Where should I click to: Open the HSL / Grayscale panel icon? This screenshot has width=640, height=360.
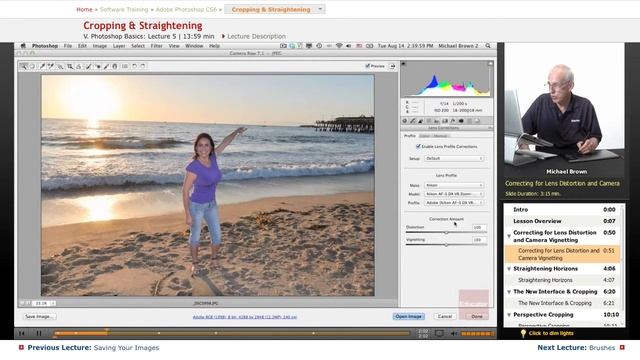tap(429, 121)
